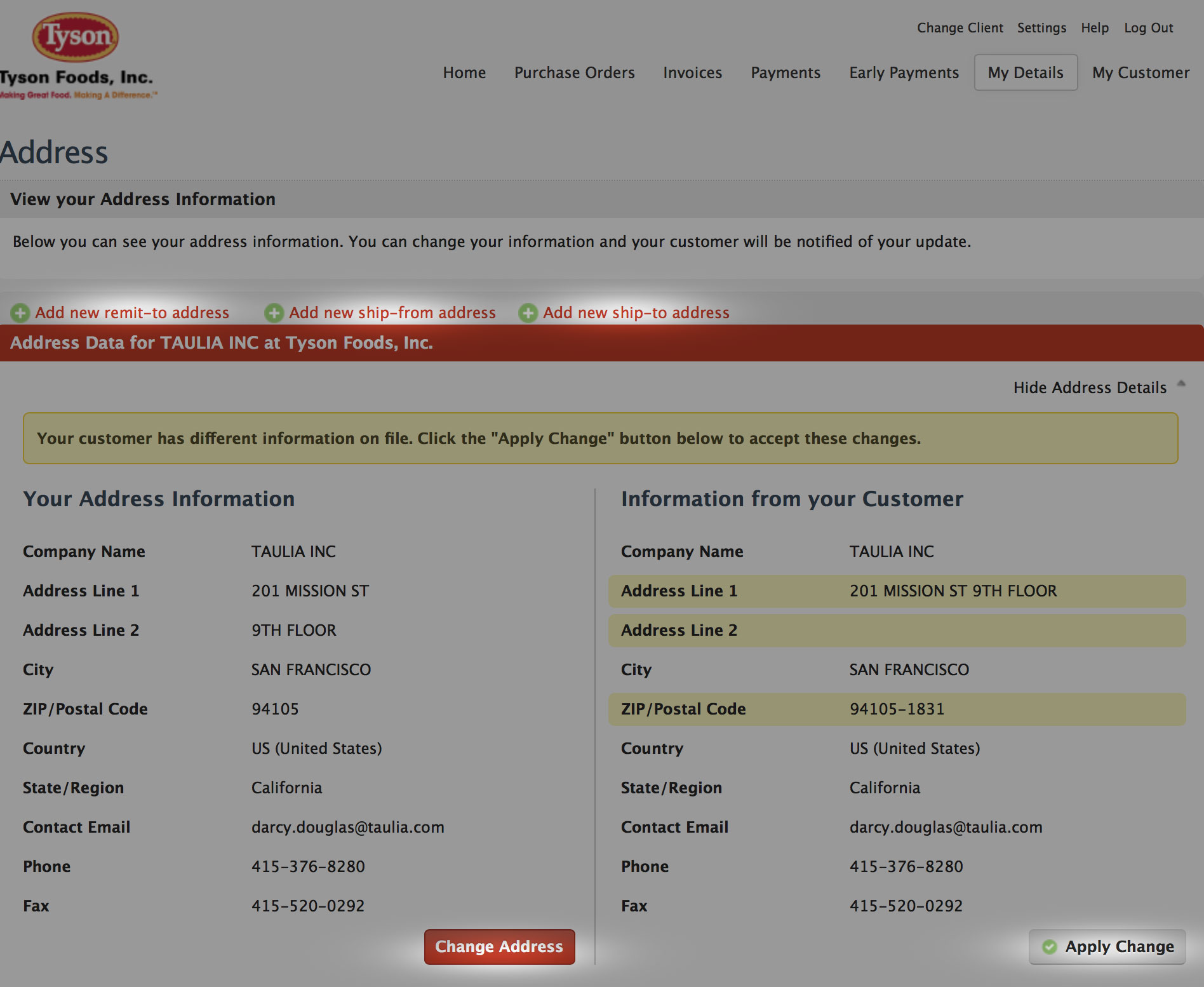1204x987 pixels.
Task: Click the Tyson logo
Action: (x=76, y=37)
